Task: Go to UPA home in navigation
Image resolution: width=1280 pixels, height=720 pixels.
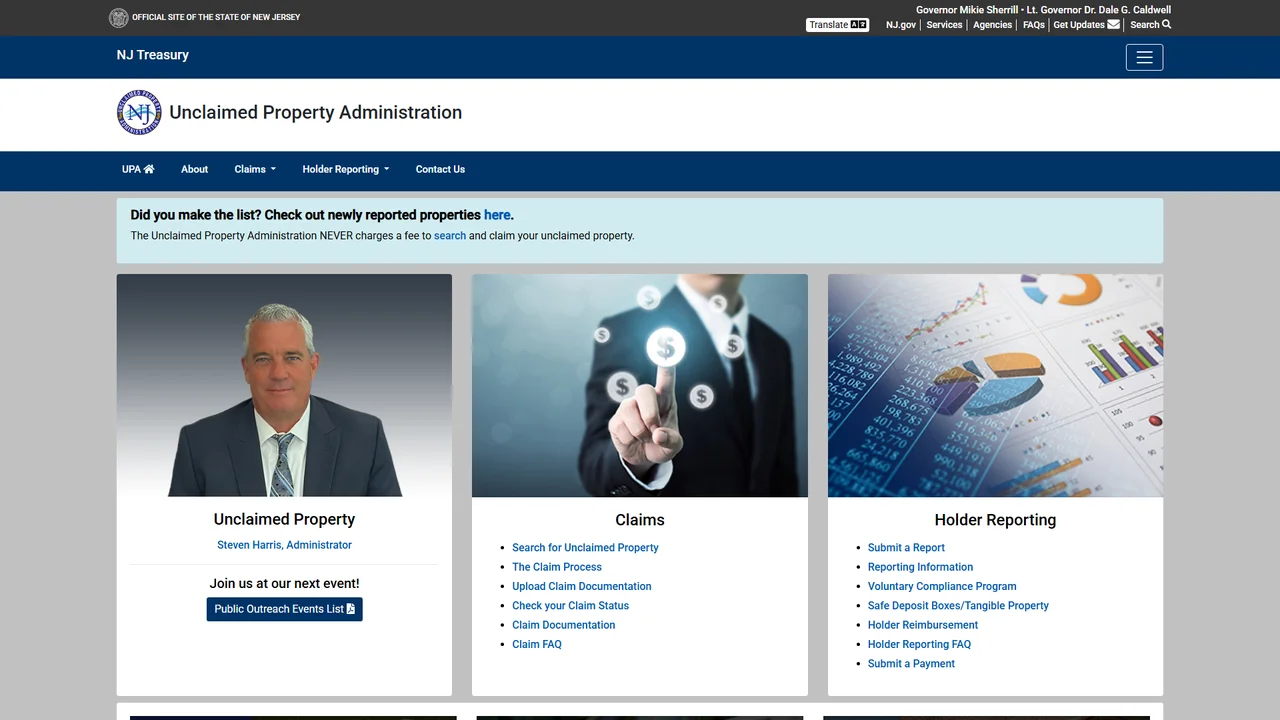Action: coord(138,169)
